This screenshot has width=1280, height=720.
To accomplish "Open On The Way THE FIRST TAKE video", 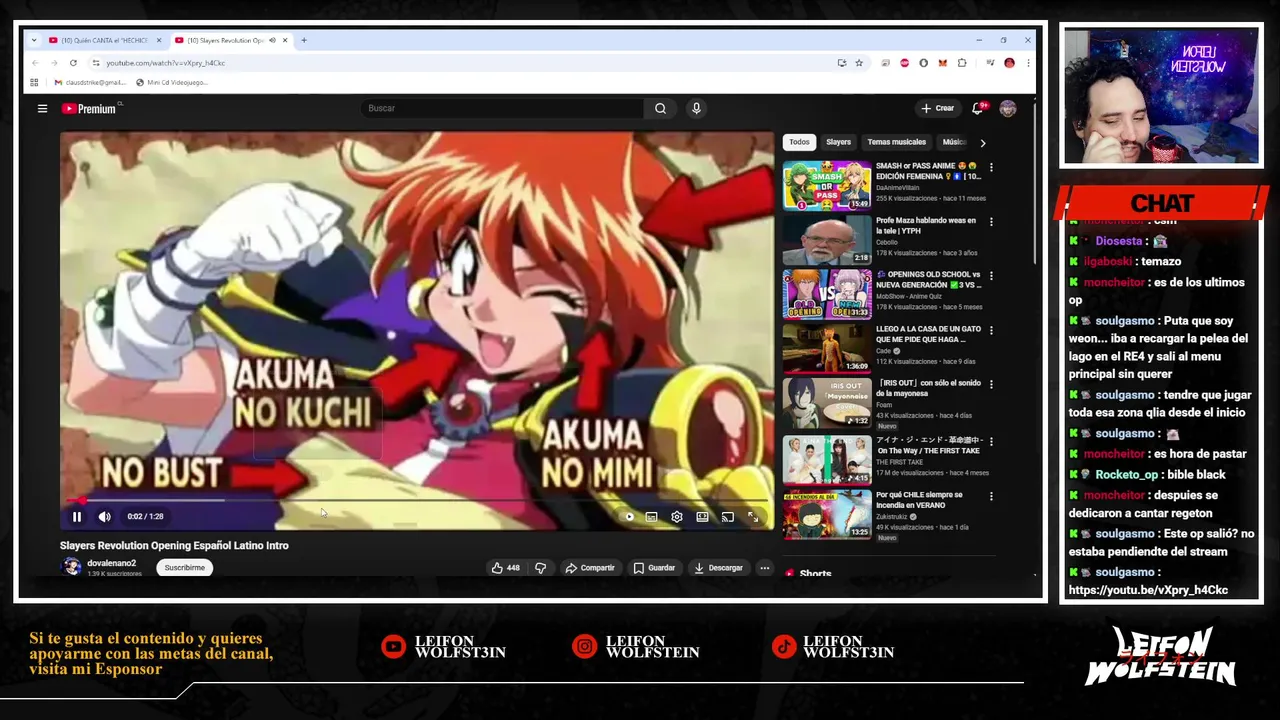I will click(827, 460).
